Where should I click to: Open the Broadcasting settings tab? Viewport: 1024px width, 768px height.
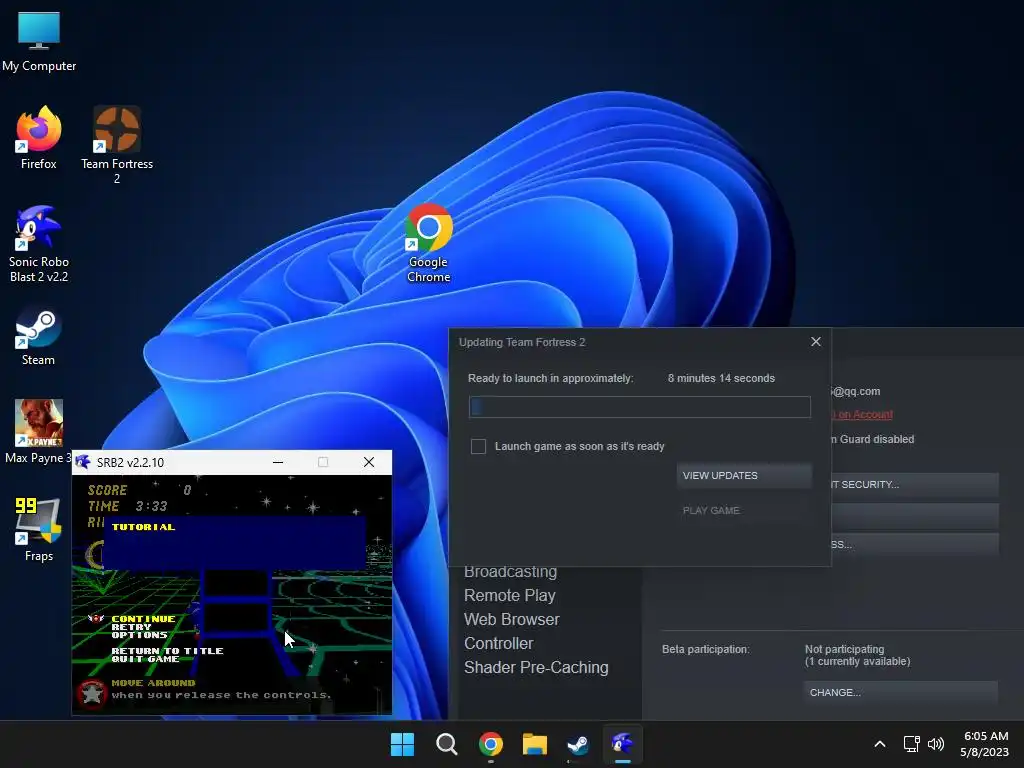coord(511,571)
